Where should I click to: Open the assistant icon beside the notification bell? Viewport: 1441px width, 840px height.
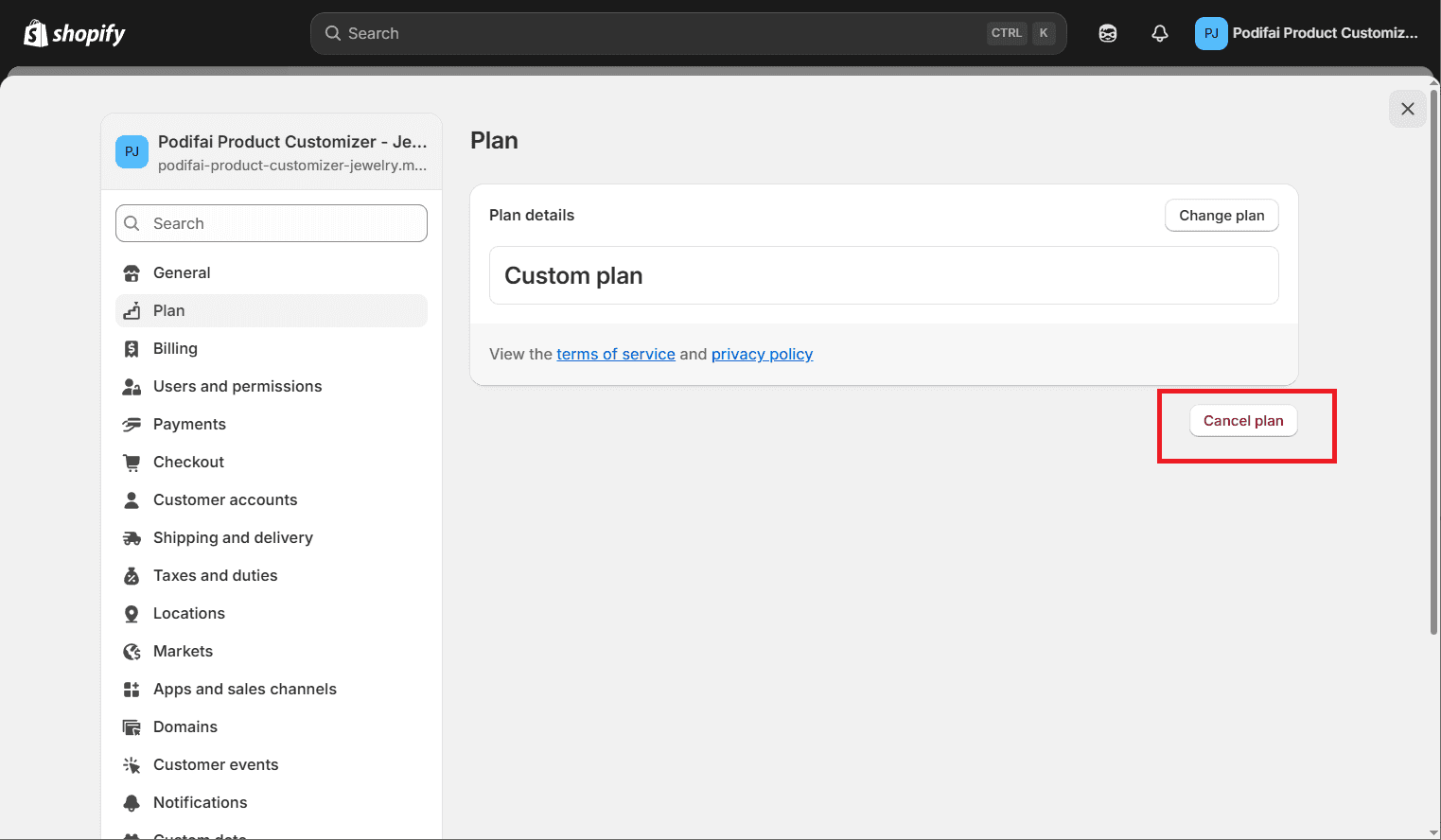pyautogui.click(x=1107, y=32)
